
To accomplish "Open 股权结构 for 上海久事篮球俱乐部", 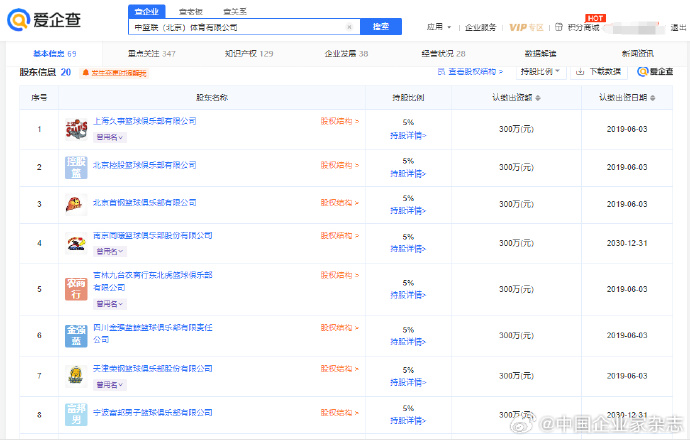I will click(x=340, y=121).
